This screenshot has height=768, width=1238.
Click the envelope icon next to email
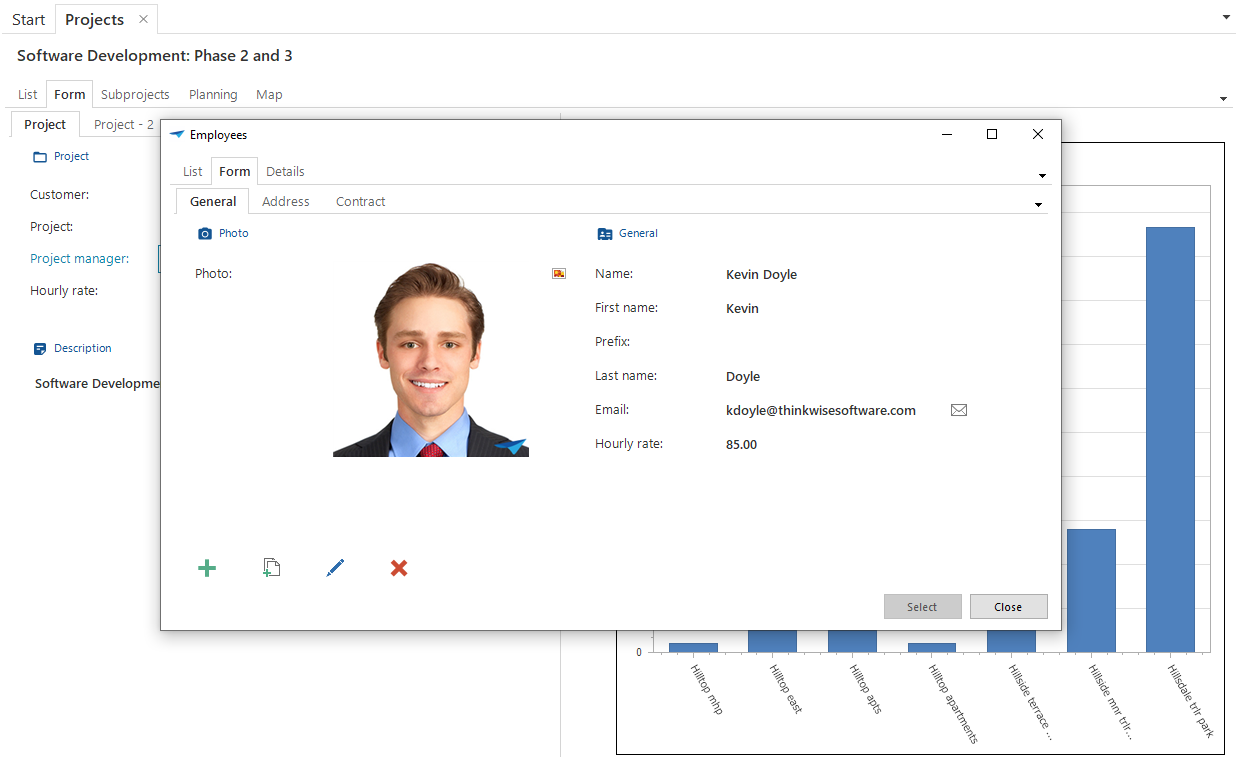pos(958,410)
